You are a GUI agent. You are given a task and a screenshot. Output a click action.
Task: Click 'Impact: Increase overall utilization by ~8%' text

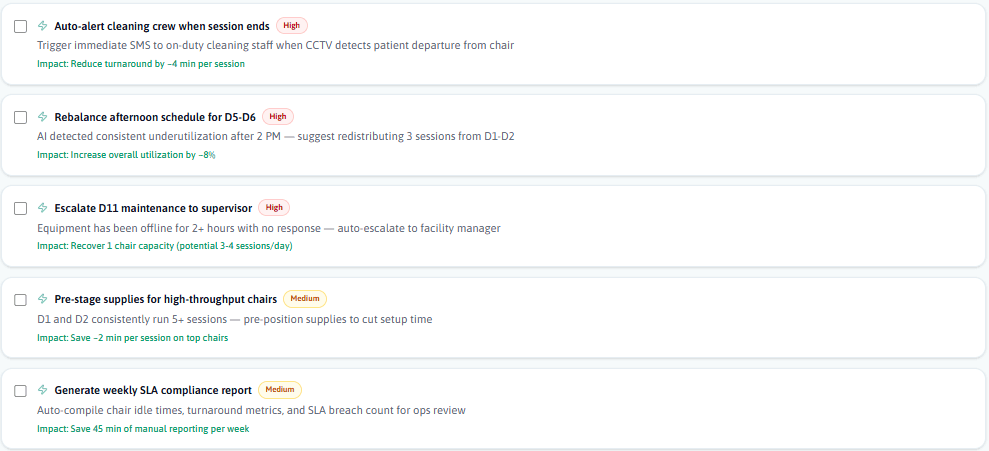126,155
